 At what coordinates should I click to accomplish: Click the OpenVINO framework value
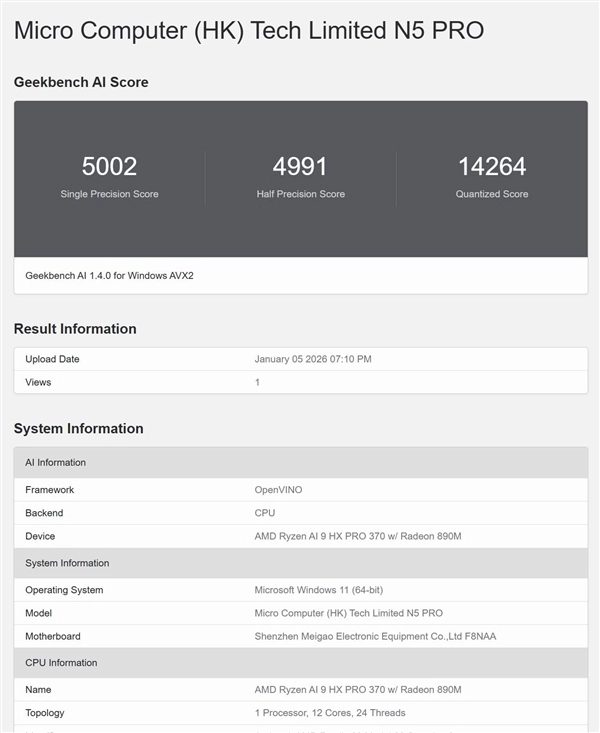278,490
